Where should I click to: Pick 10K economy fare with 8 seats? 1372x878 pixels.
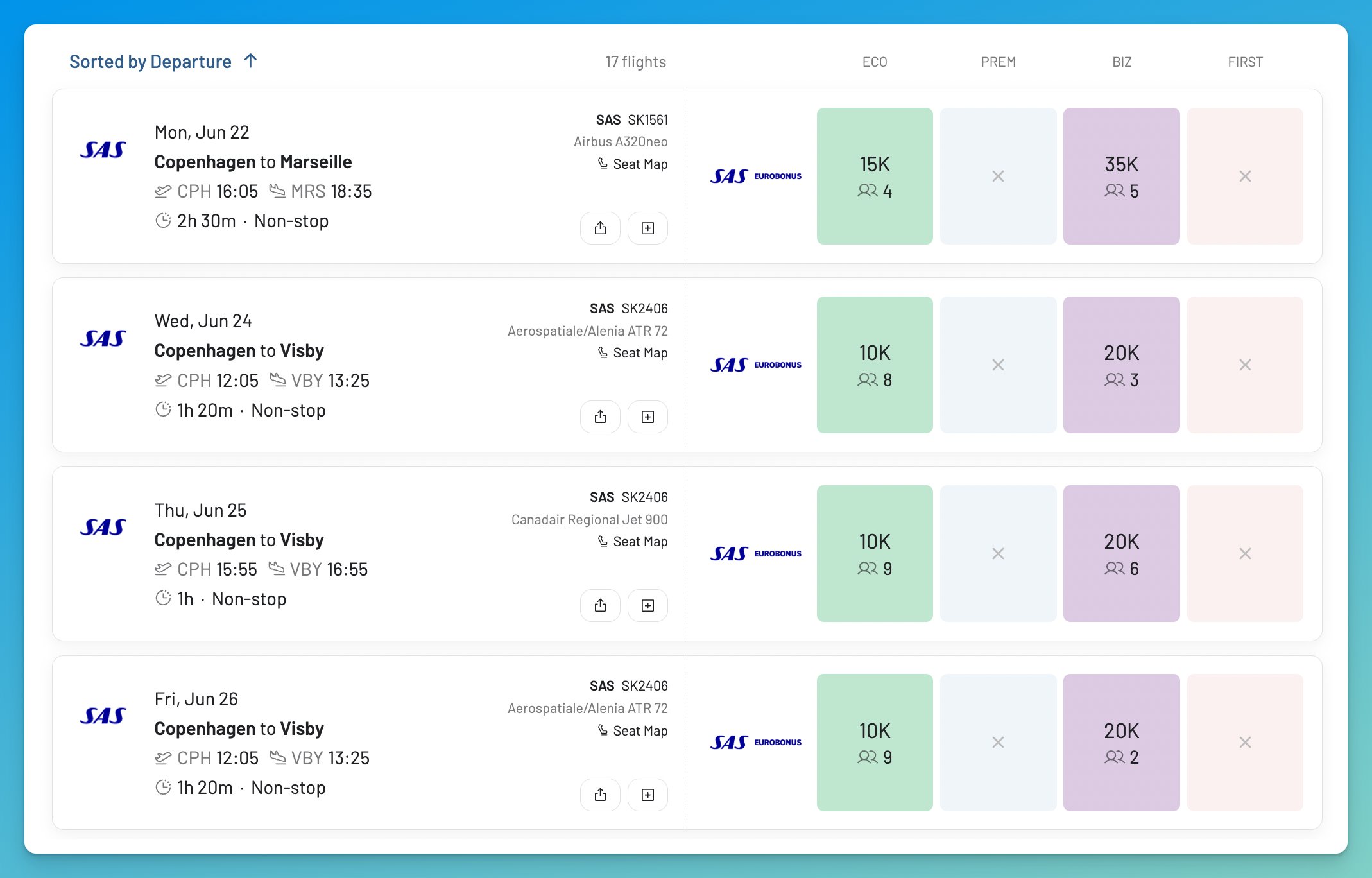(x=875, y=365)
